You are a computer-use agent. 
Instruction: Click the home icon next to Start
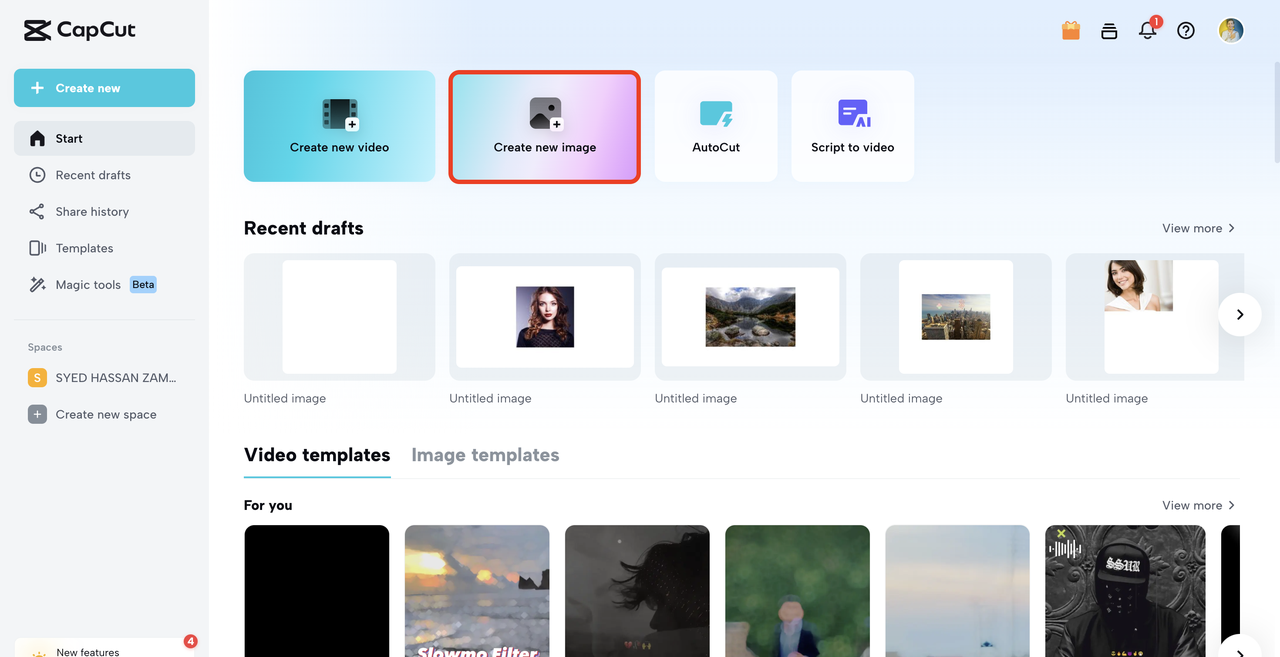pos(37,138)
